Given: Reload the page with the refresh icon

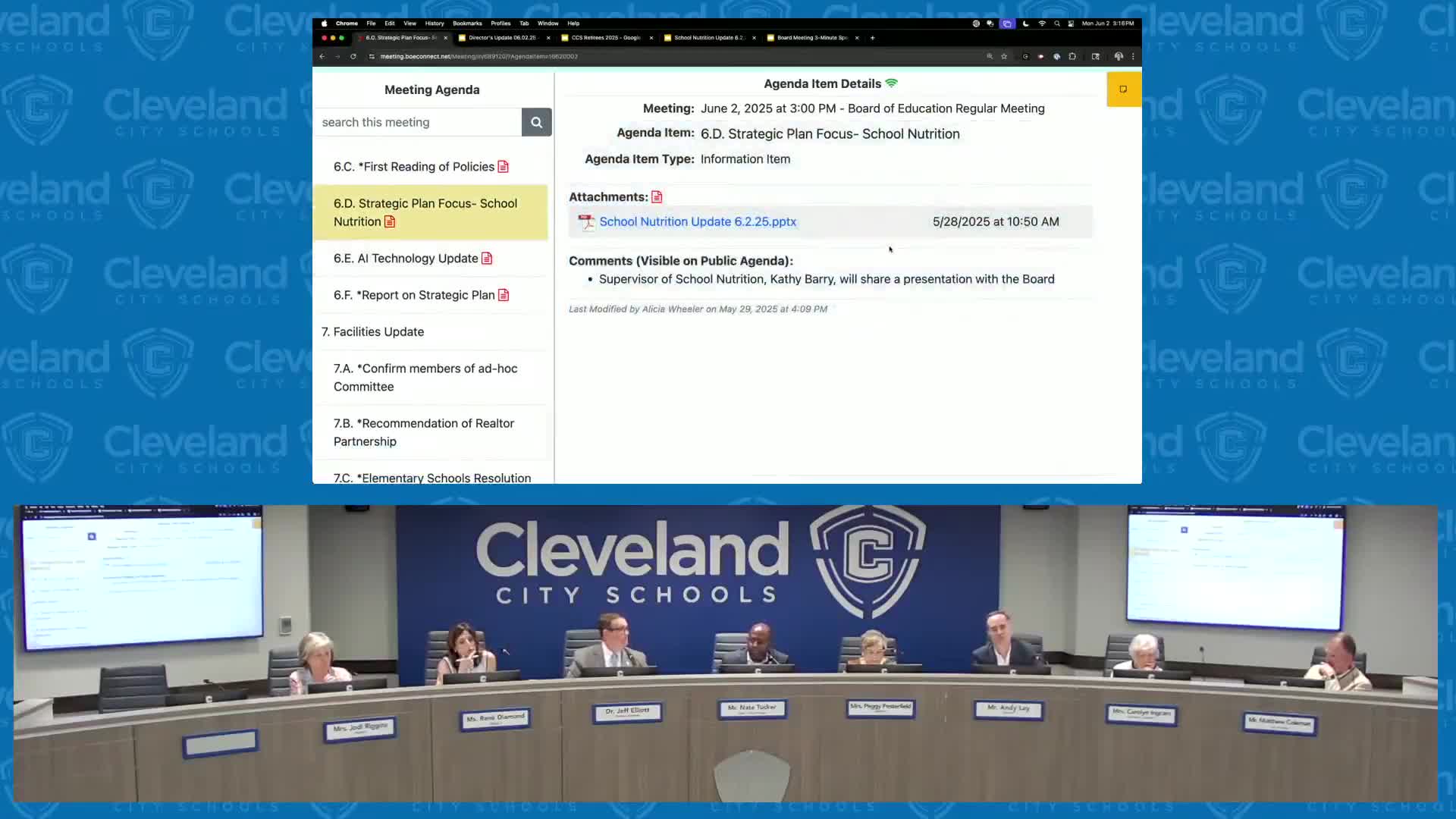Looking at the screenshot, I should [x=353, y=56].
